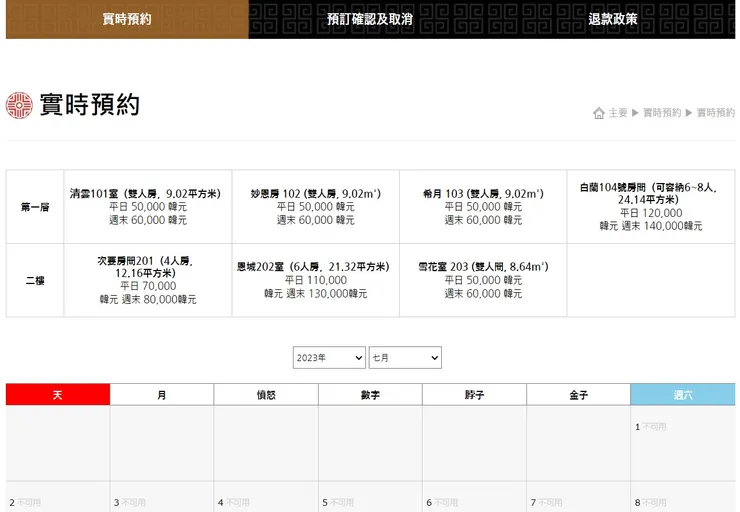Screen dimensions: 740x512
Task: Go to 主要 breadcrumb link
Action: (618, 113)
